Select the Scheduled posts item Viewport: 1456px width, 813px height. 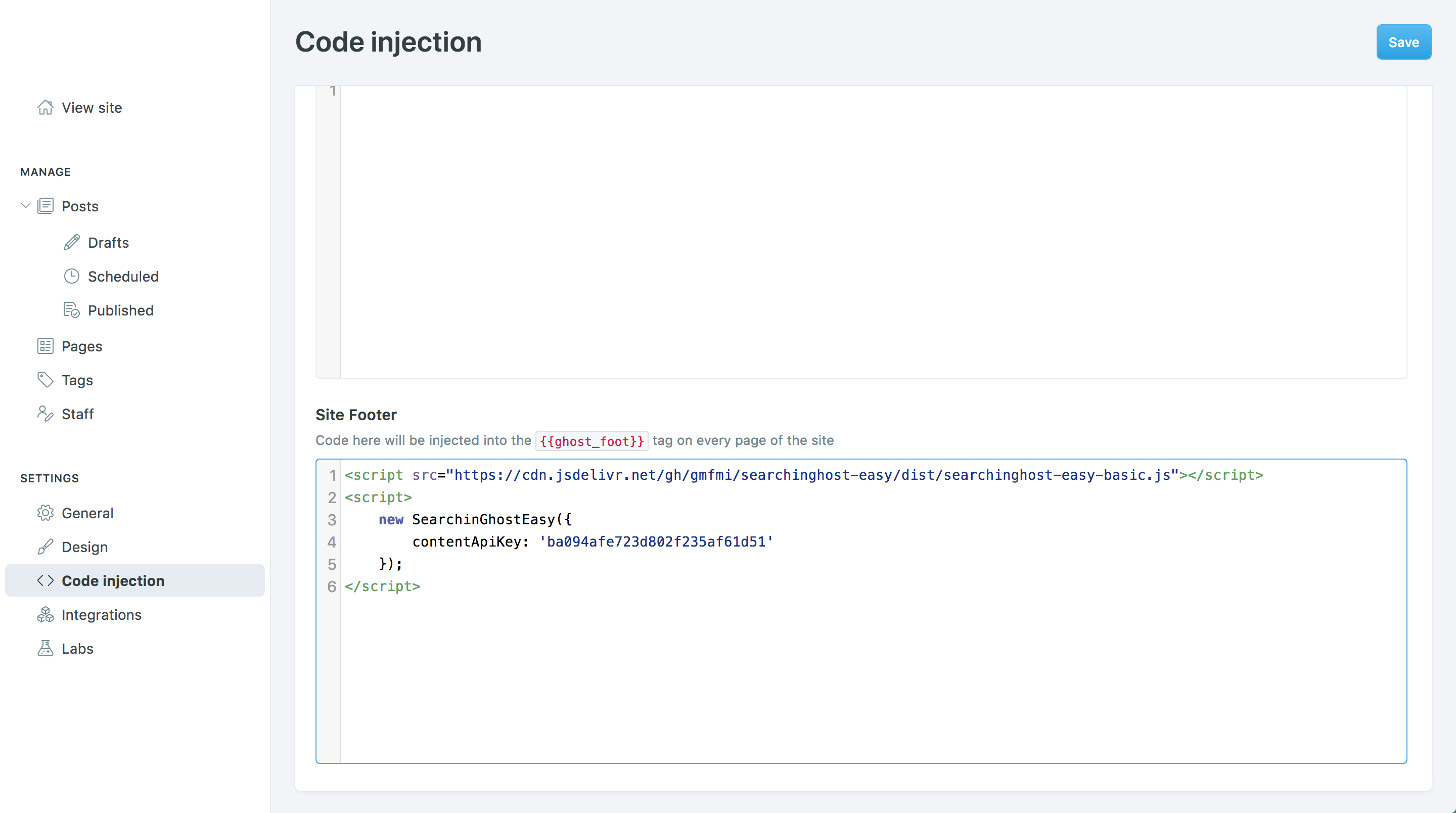pyautogui.click(x=123, y=276)
